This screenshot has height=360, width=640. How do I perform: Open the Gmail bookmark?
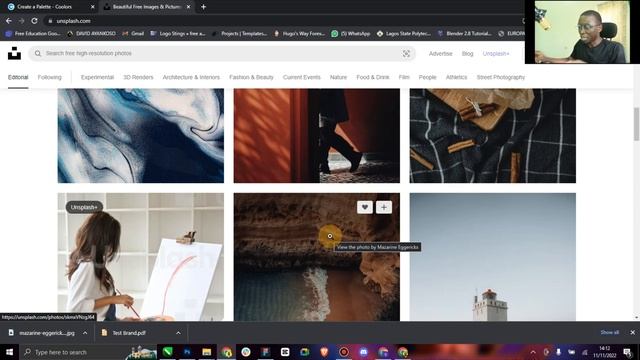pyautogui.click(x=133, y=33)
